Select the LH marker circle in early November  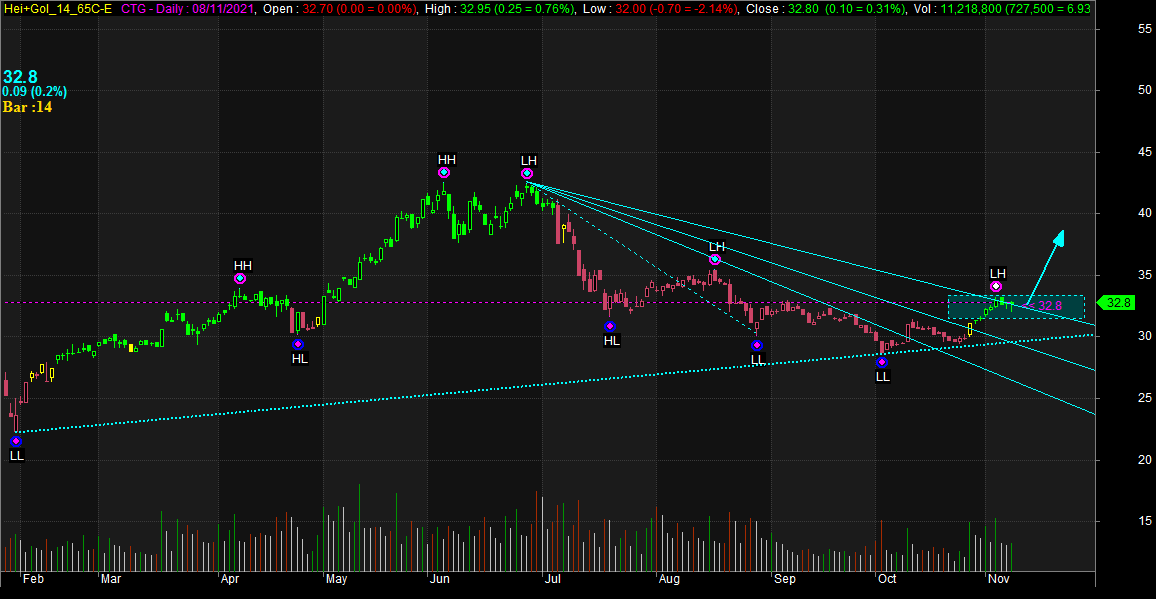[996, 286]
